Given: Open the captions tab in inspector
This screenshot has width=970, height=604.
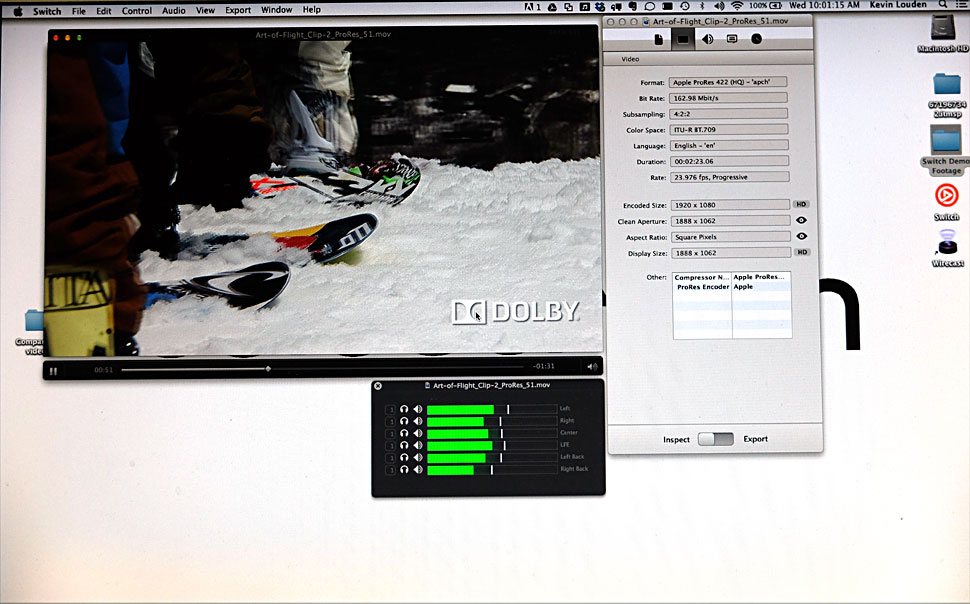Looking at the screenshot, I should [x=732, y=39].
